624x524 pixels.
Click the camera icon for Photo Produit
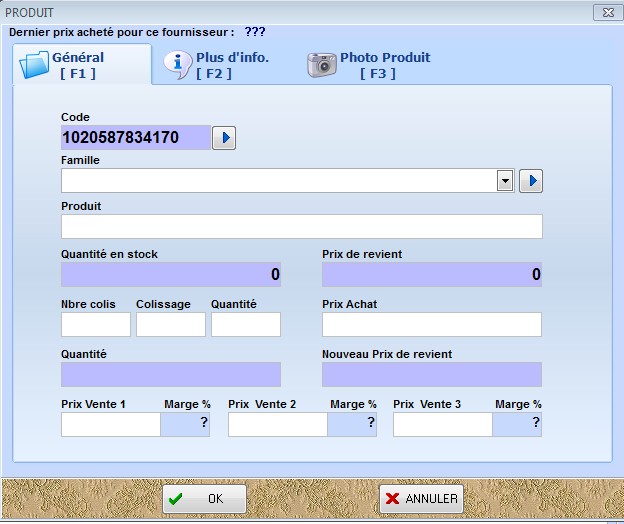tap(322, 65)
